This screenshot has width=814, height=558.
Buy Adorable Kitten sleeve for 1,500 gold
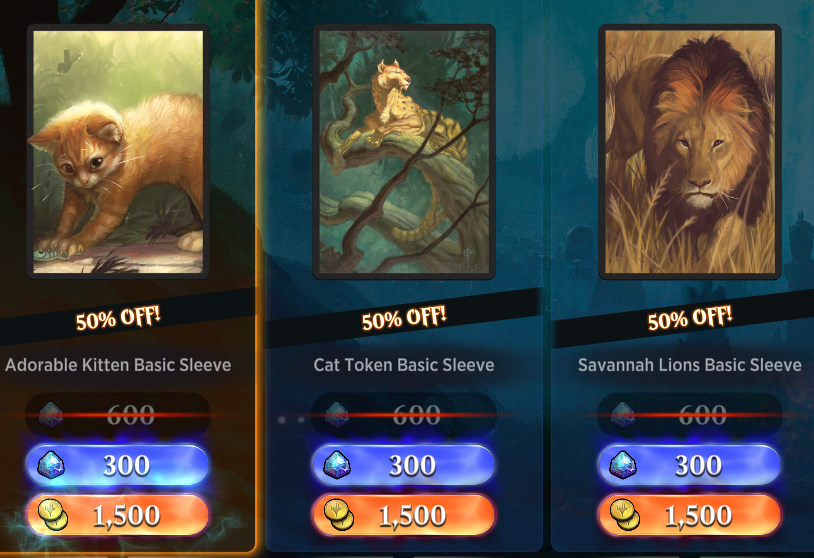coord(118,515)
